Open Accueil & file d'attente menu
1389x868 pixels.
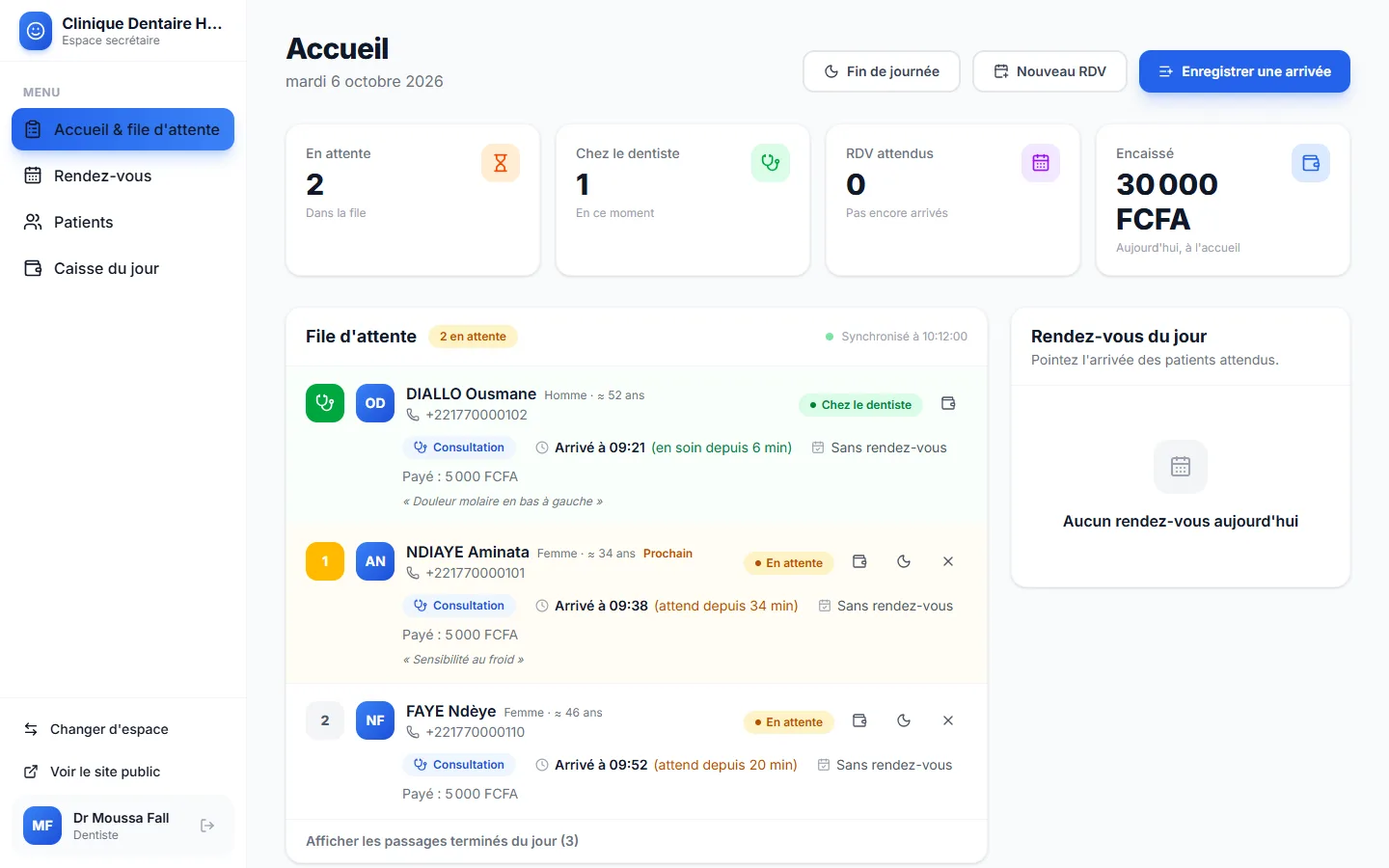(x=123, y=129)
